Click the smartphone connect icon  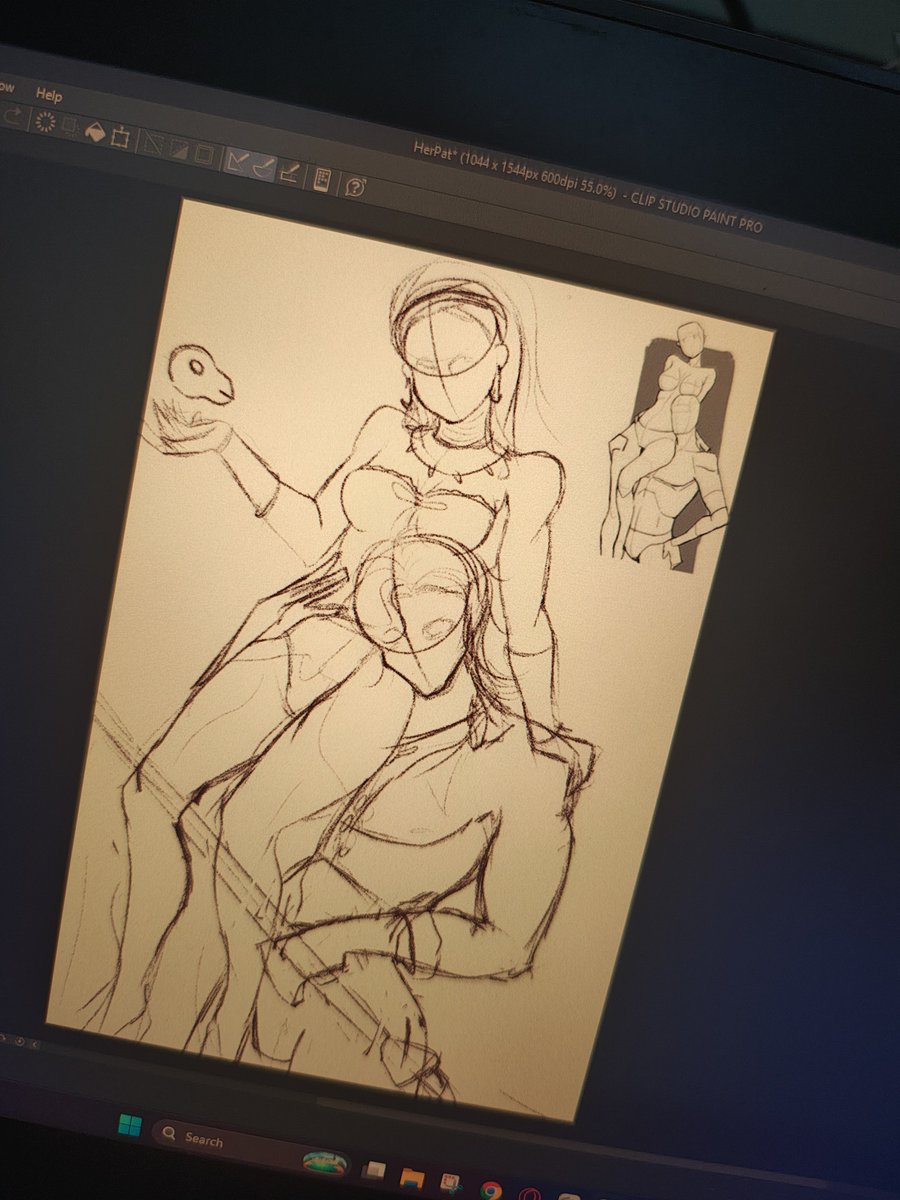click(323, 178)
